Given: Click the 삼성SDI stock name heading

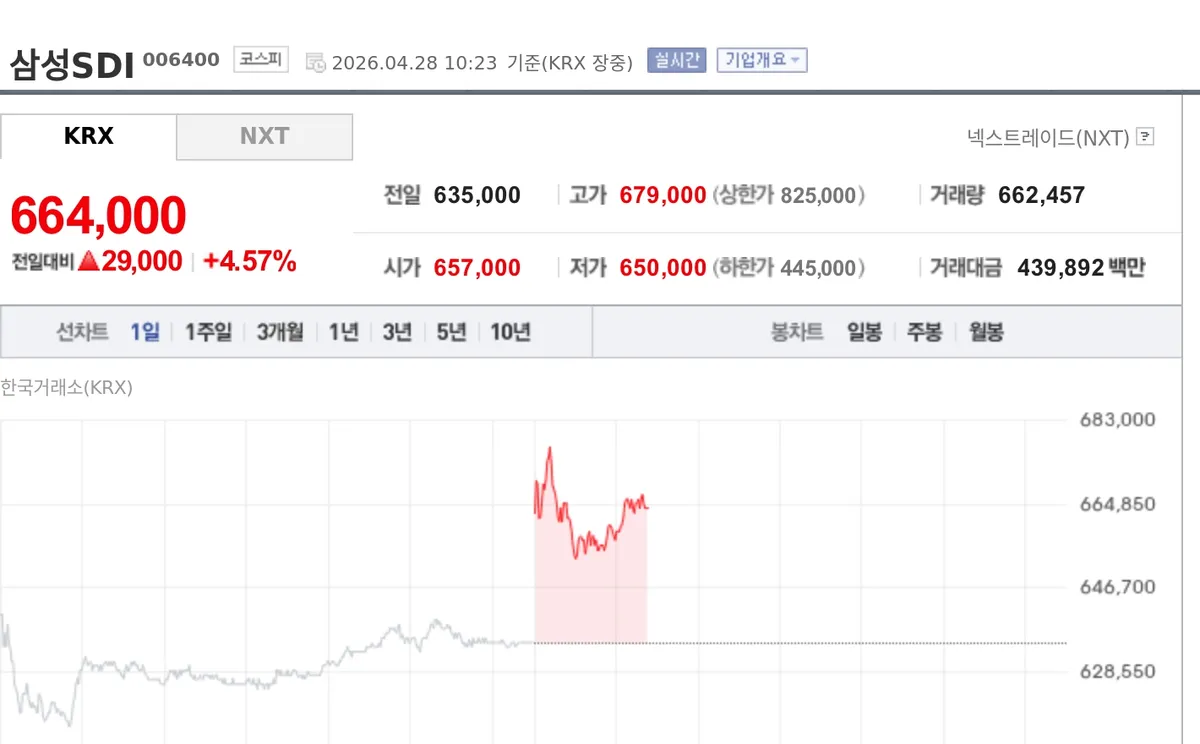Looking at the screenshot, I should pos(71,64).
